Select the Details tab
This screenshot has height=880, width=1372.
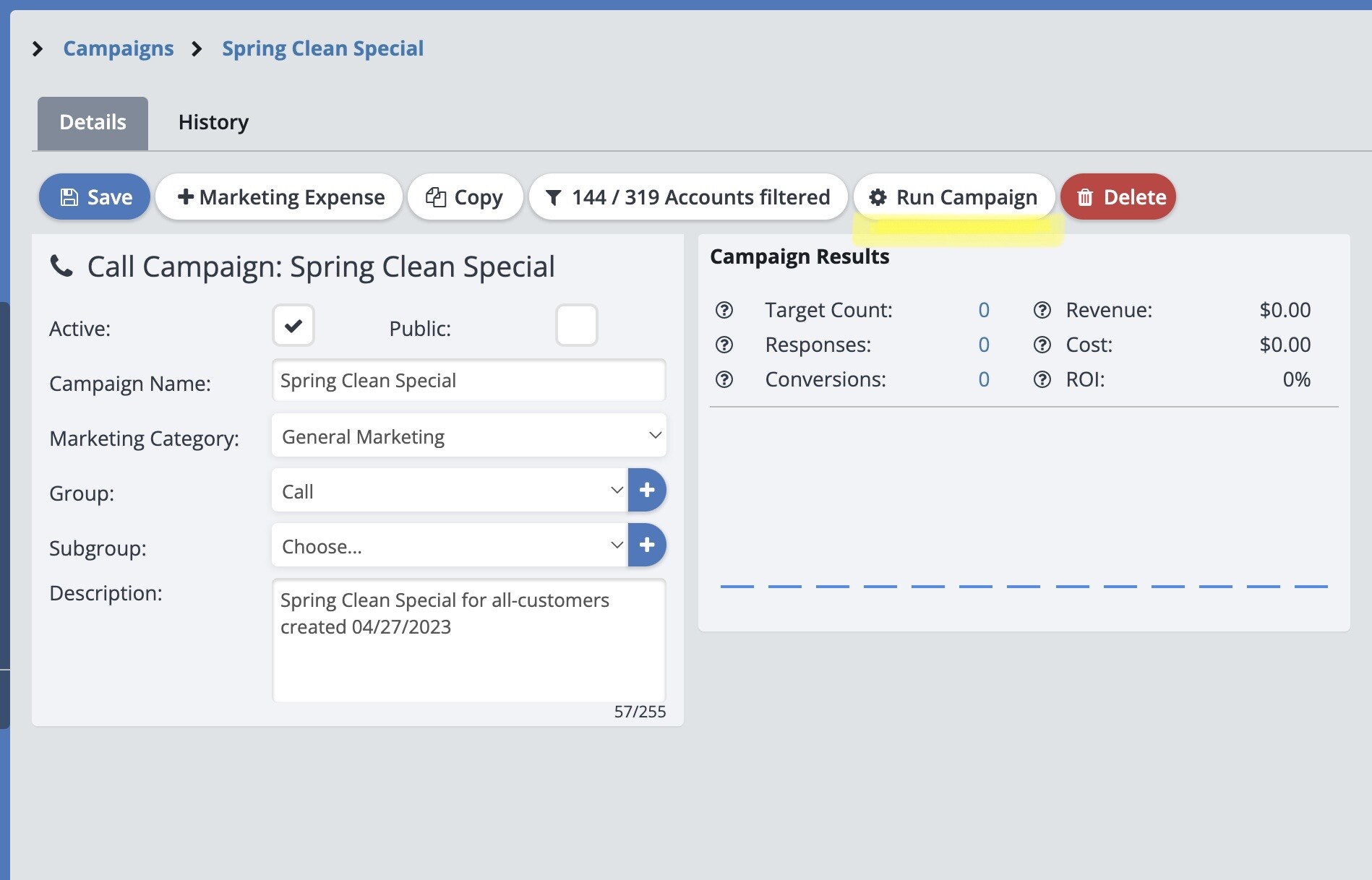pyautogui.click(x=93, y=122)
